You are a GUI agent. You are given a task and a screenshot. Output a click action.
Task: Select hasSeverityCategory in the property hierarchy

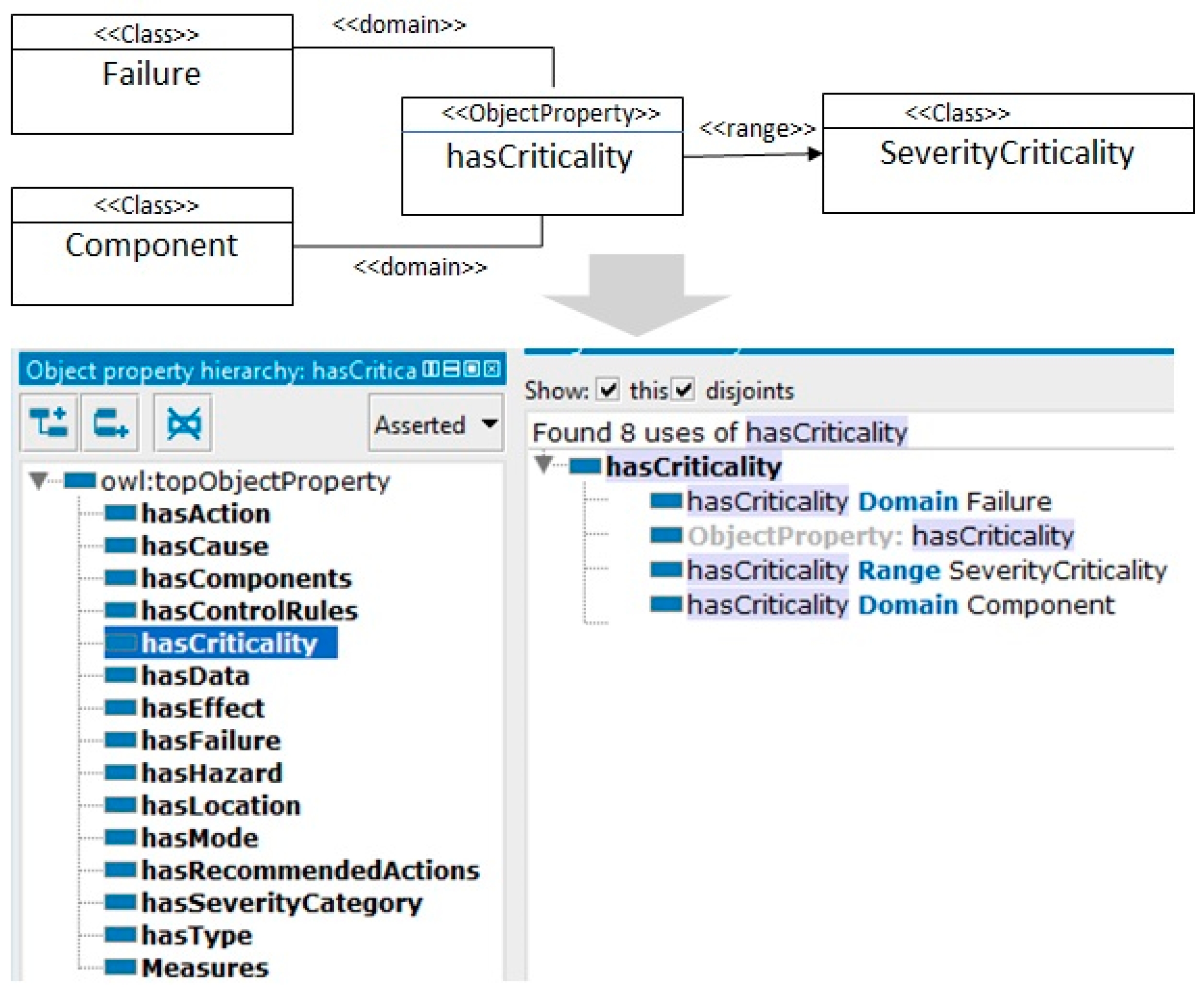(281, 903)
